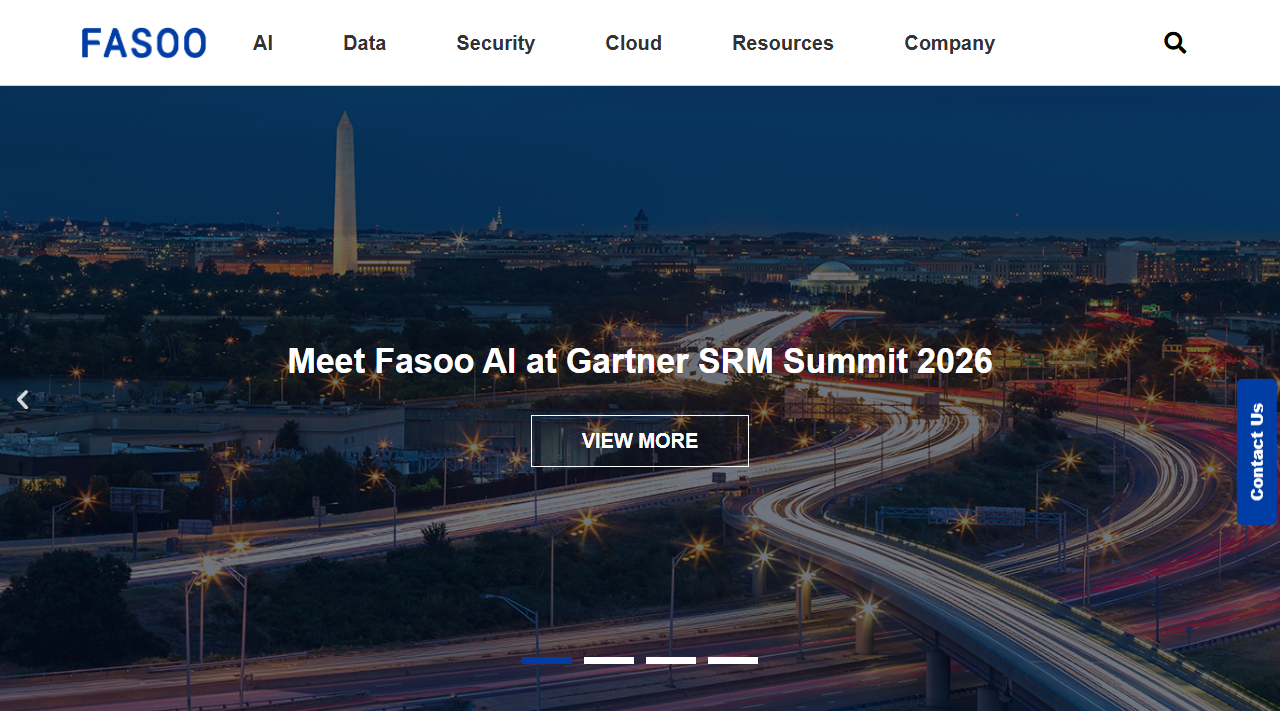Viewport: 1280px width, 720px height.
Task: Open the Cloud menu
Action: click(x=633, y=43)
